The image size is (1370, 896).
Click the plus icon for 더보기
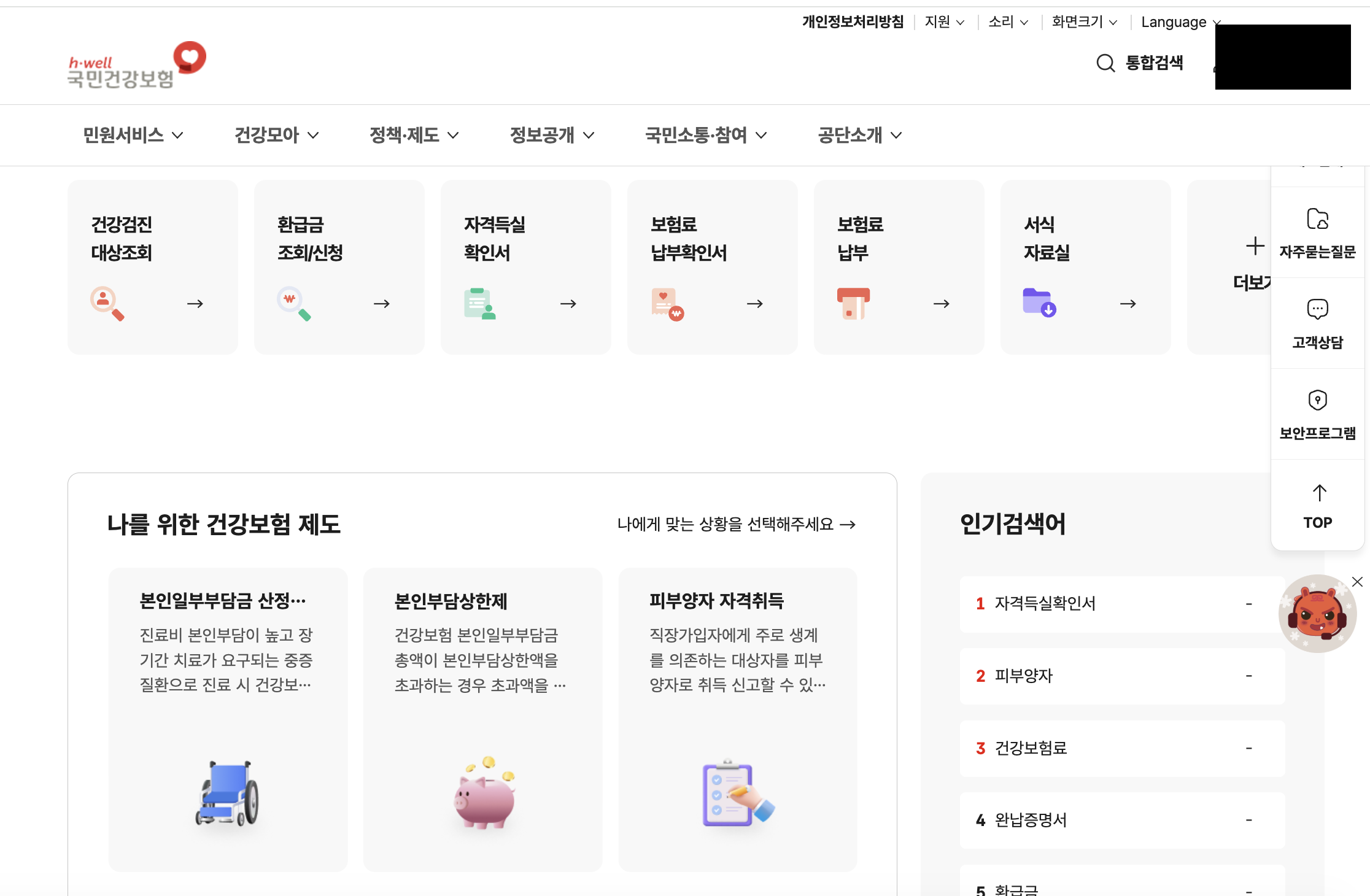[1255, 246]
